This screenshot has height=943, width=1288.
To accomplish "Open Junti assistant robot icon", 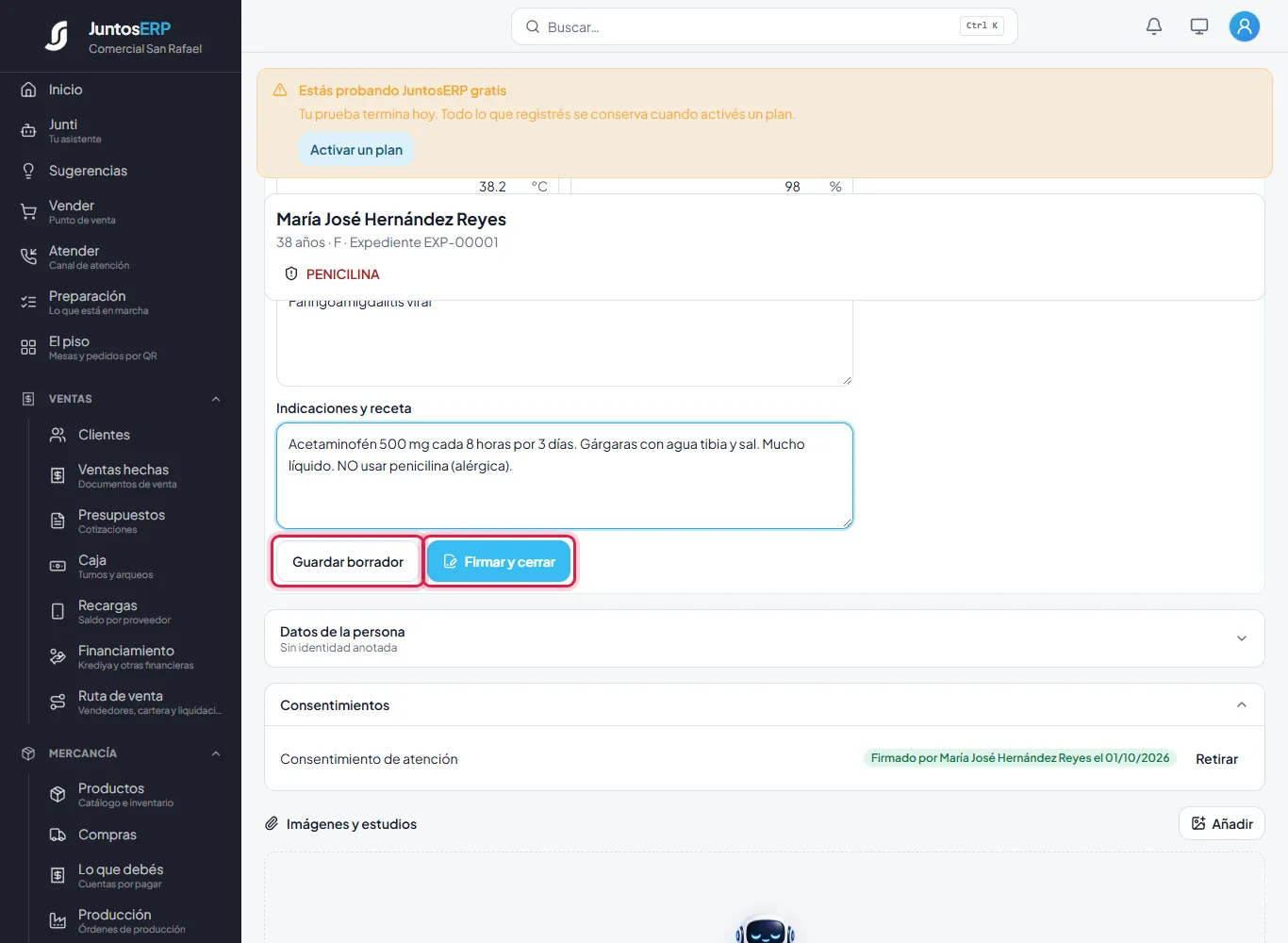I will pos(28,131).
